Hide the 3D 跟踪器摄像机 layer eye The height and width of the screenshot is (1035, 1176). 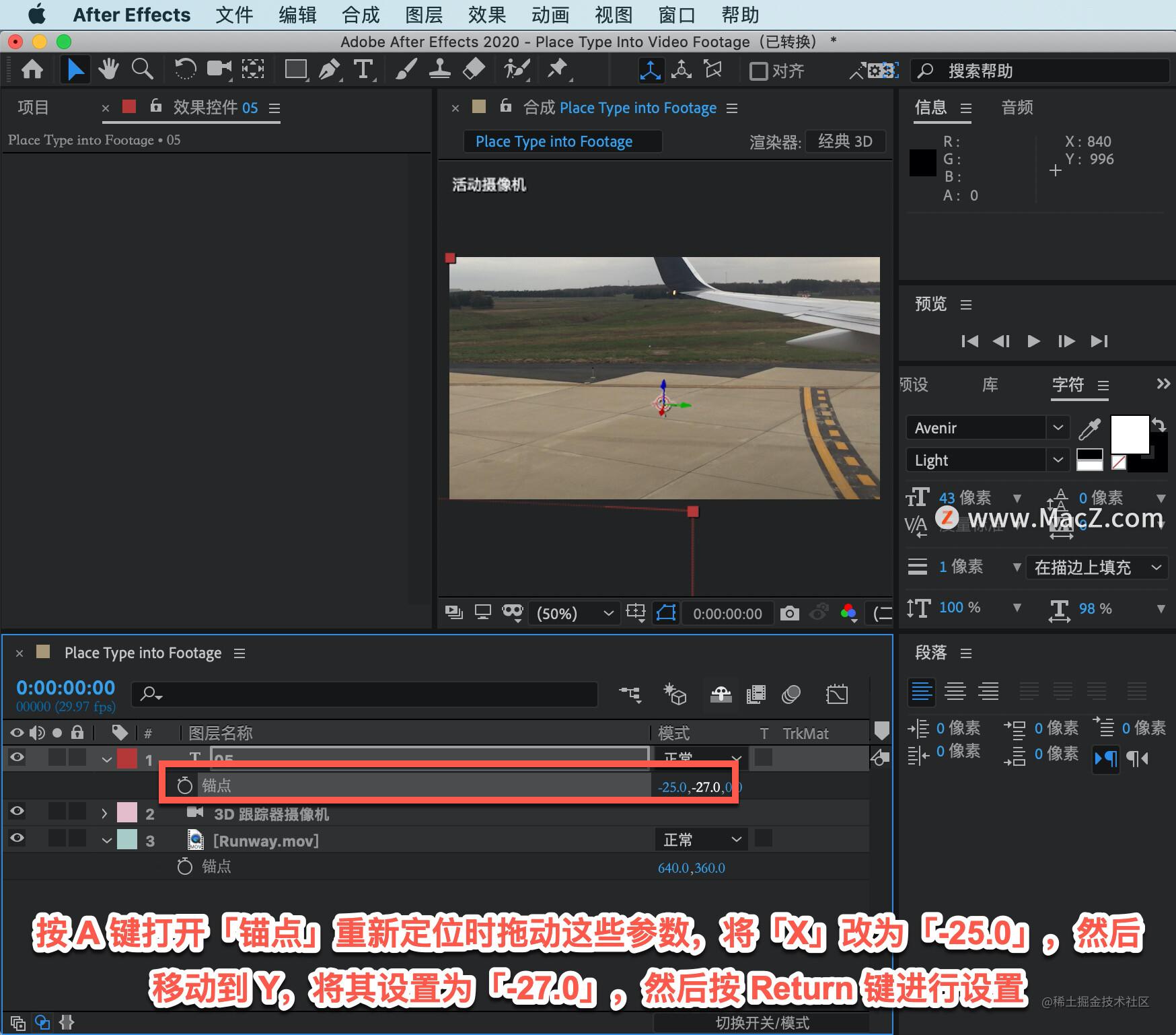coord(17,811)
